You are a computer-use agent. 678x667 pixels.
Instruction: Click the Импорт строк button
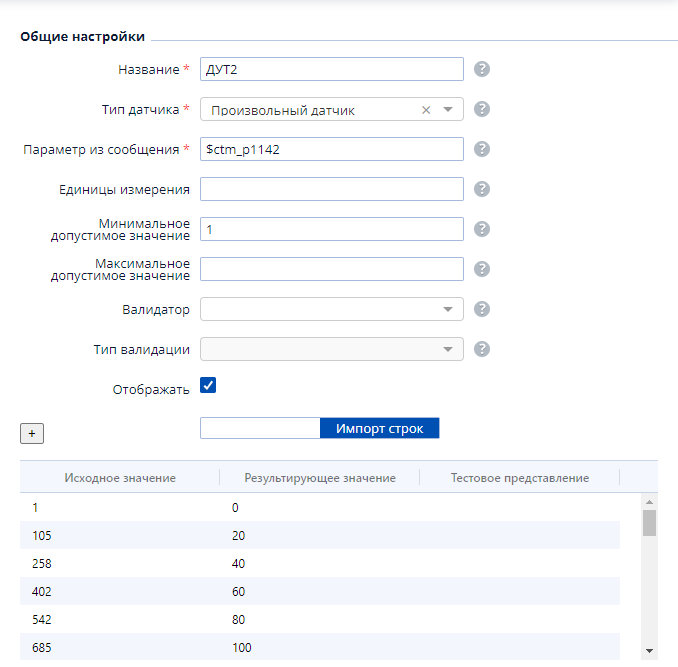(x=380, y=428)
